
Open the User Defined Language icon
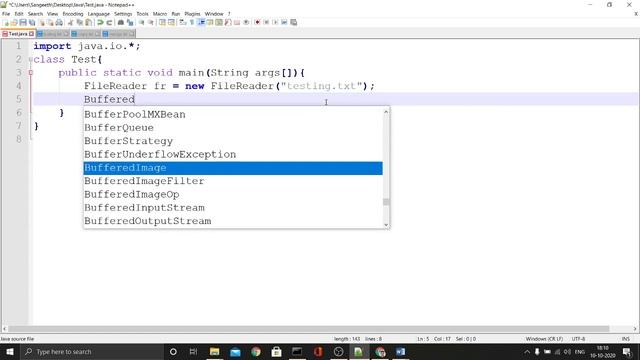pos(210,22)
